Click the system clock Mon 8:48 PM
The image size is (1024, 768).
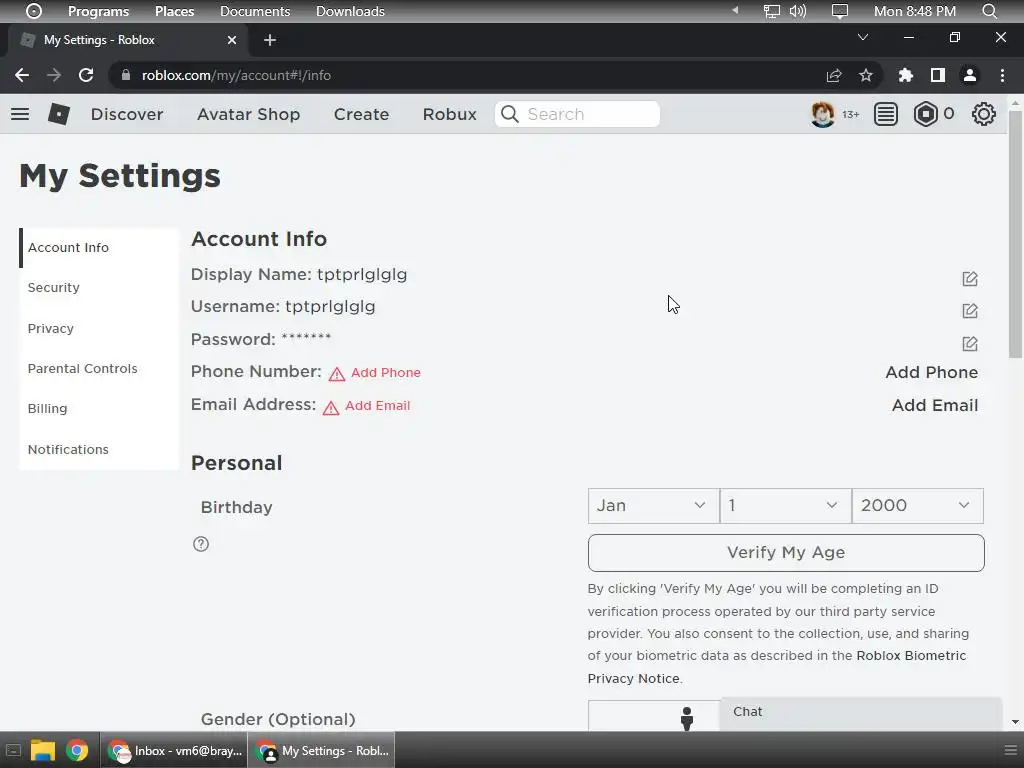(x=914, y=11)
